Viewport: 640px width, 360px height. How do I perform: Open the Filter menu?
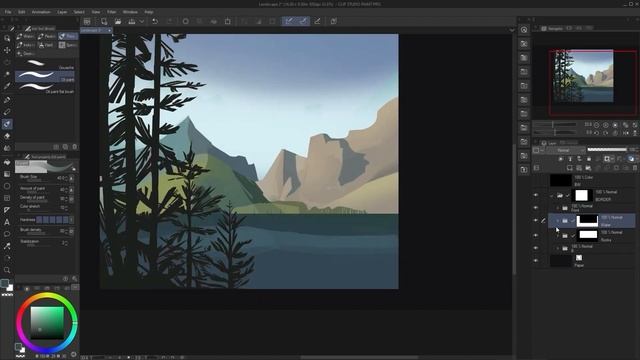(x=111, y=12)
